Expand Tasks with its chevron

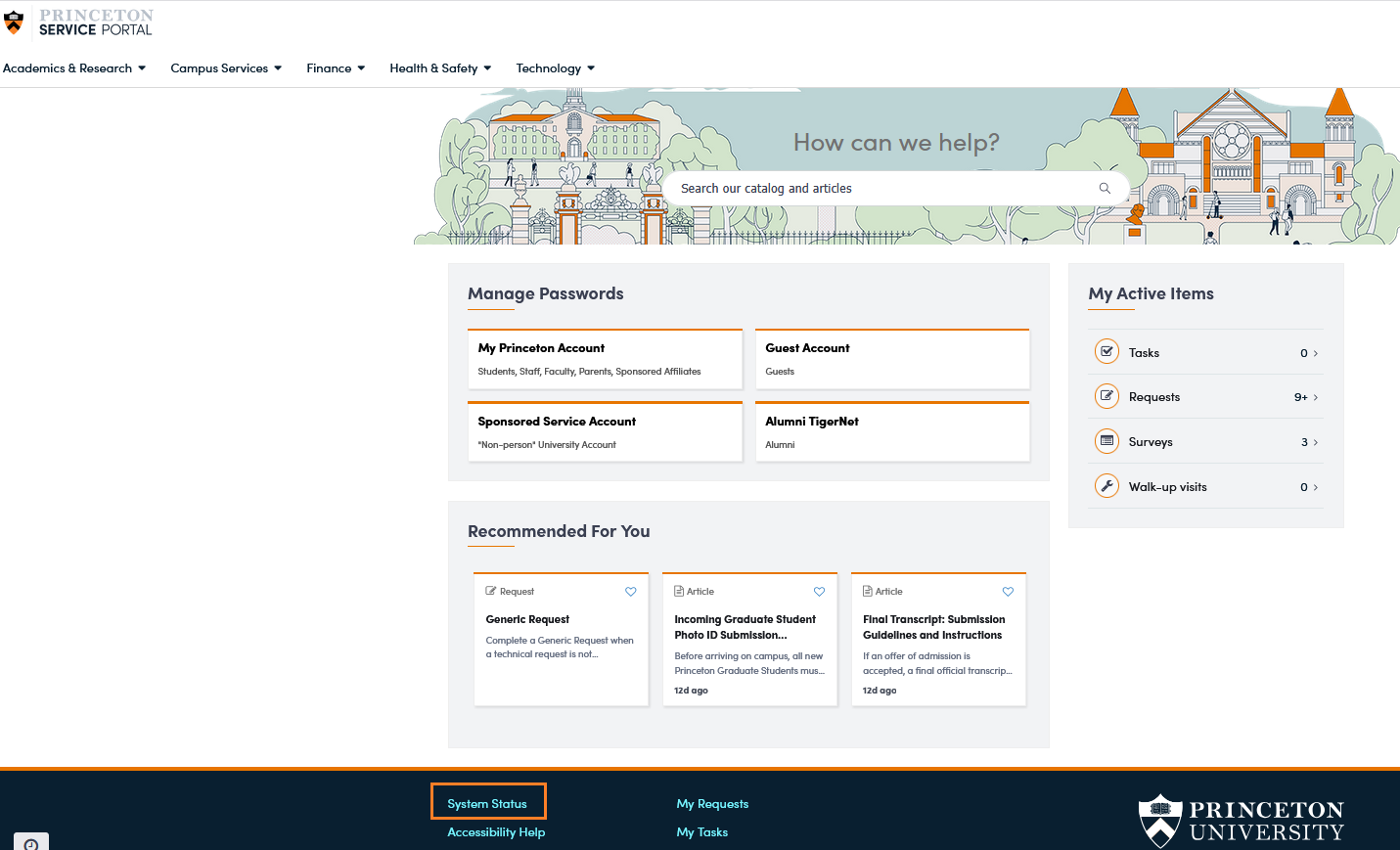(1316, 353)
